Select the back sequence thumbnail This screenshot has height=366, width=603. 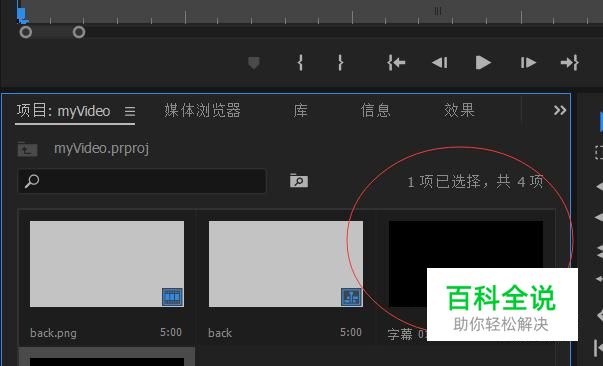pos(286,264)
